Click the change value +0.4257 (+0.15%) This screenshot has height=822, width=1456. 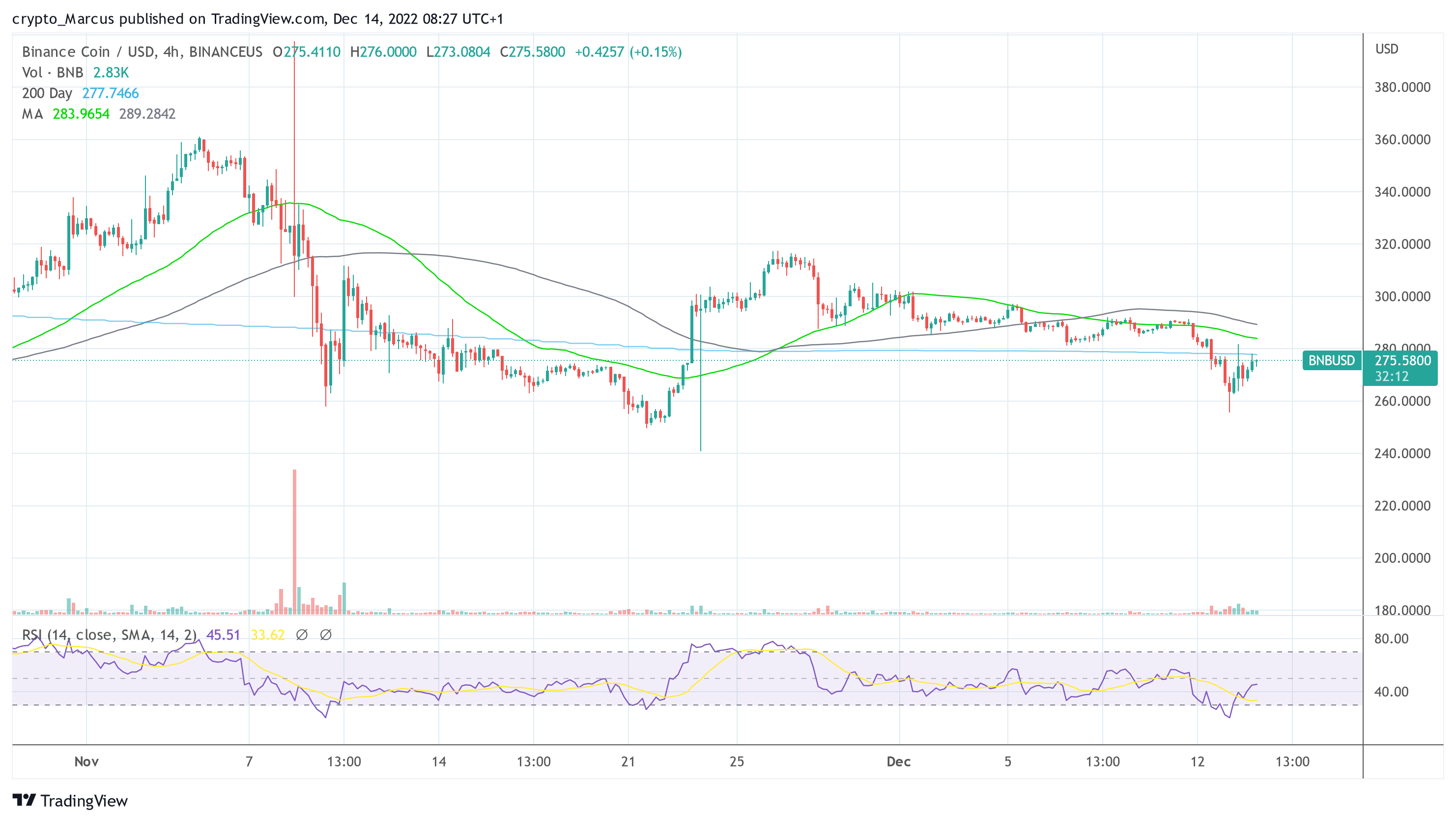tap(628, 52)
